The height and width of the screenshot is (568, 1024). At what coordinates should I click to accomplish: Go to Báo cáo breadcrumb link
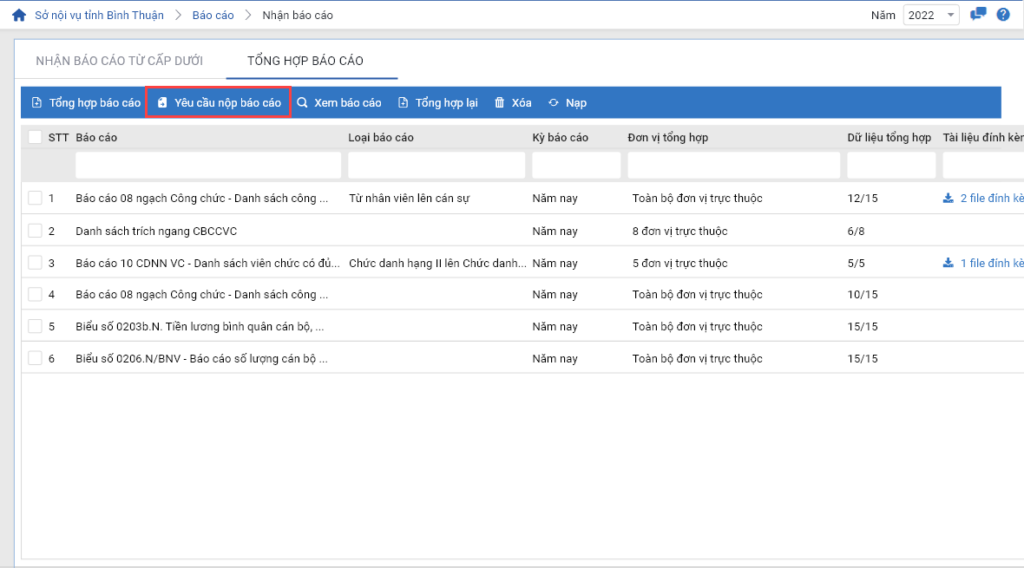214,15
